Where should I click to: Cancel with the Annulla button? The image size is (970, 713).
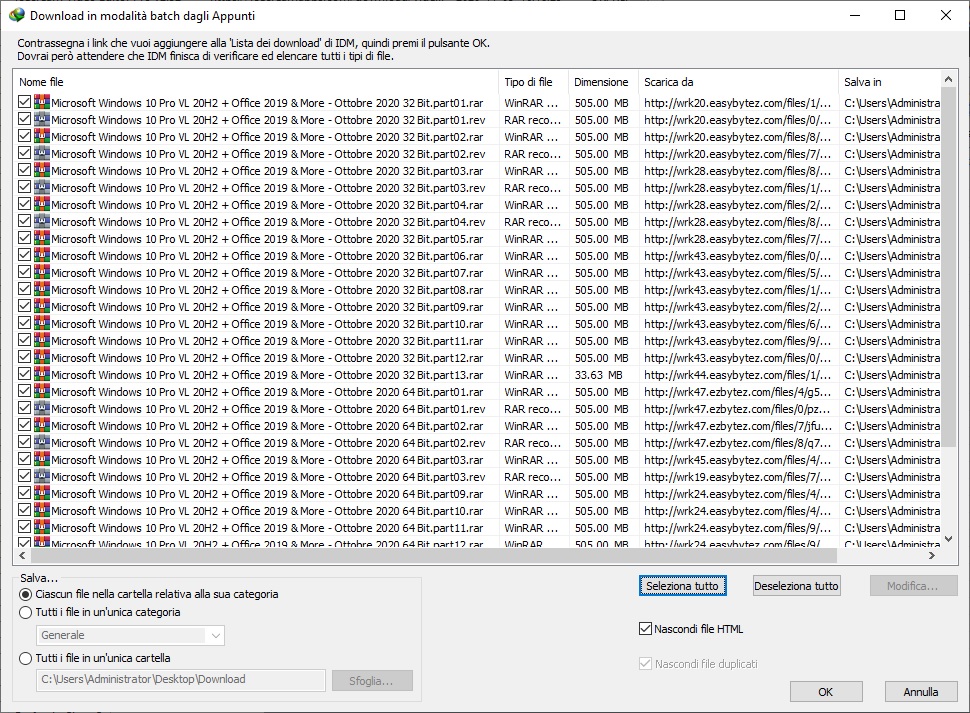[921, 692]
